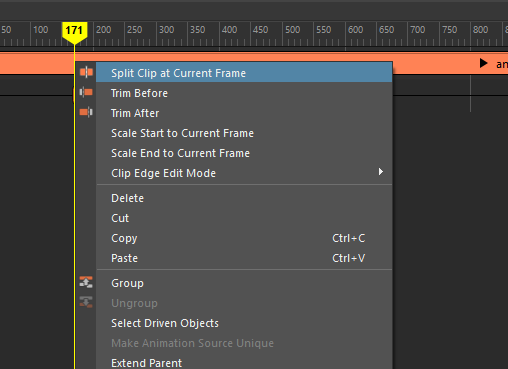Screen dimensions: 508x369
Task: Click the Group icon
Action: coord(86,282)
